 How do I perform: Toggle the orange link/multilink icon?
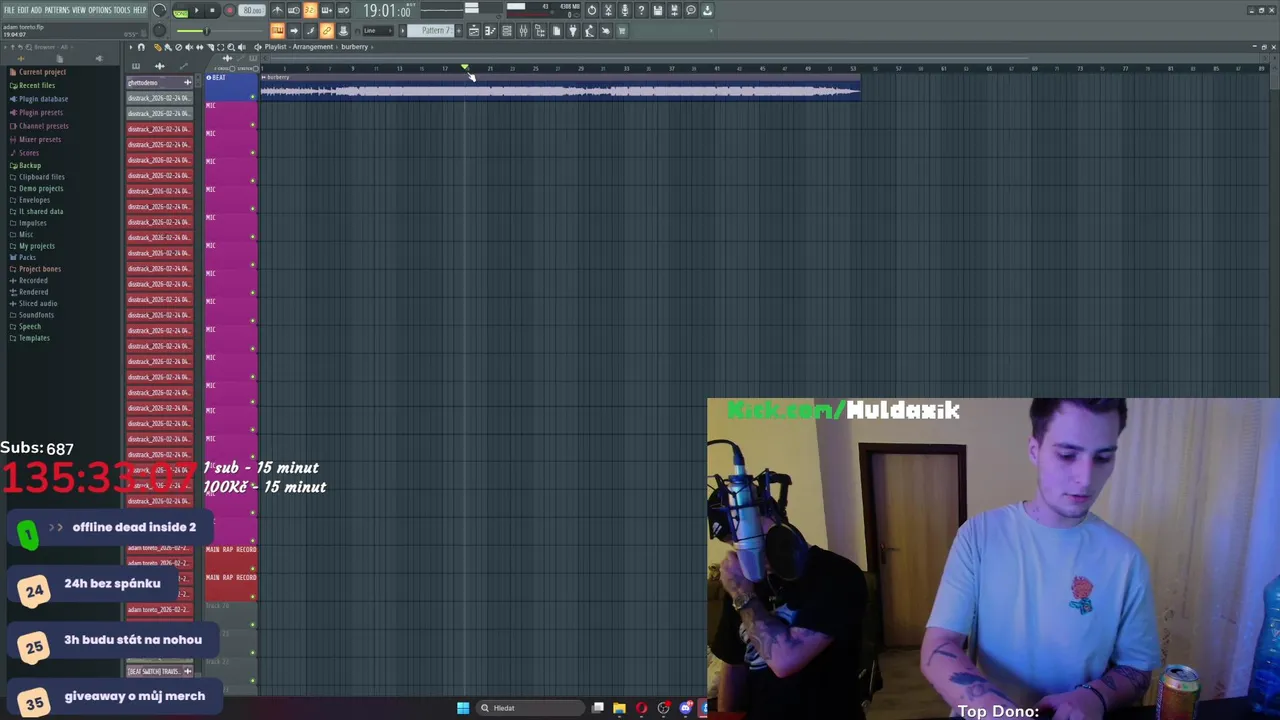point(326,31)
